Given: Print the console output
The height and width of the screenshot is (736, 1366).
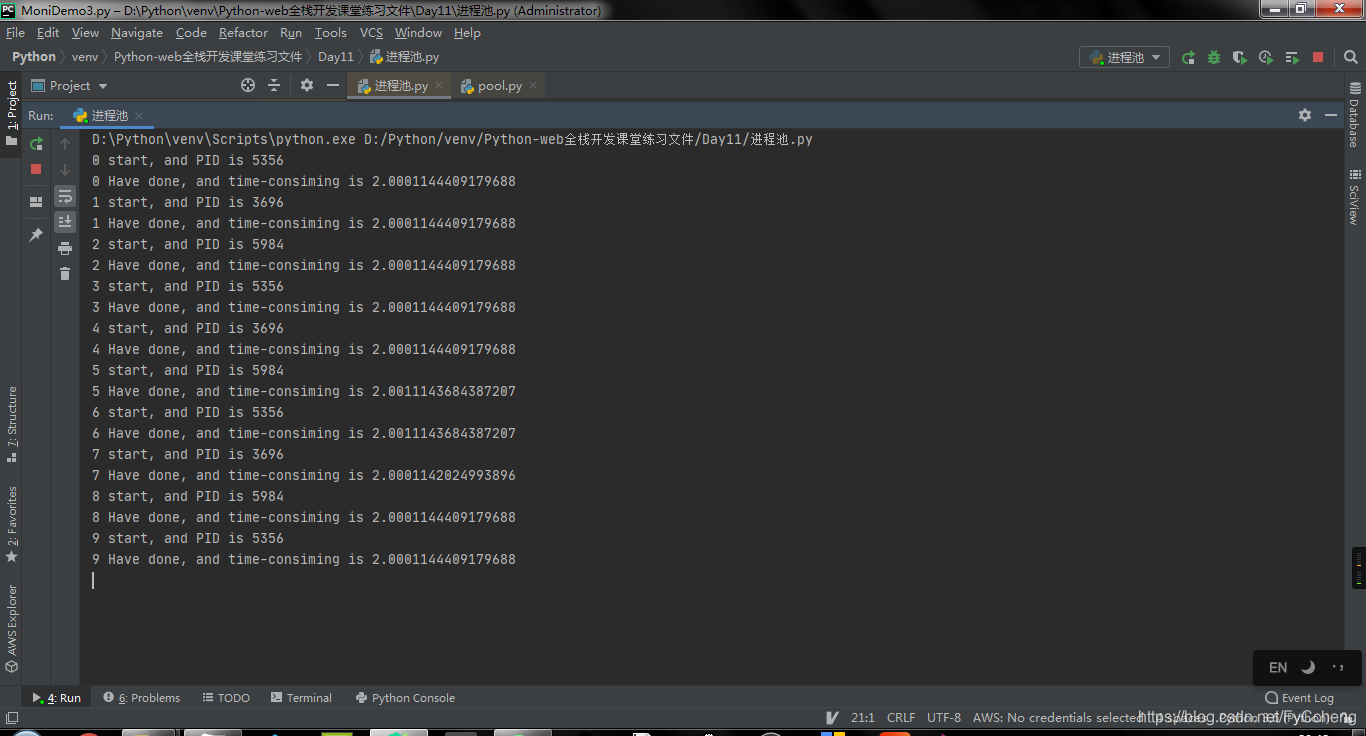Looking at the screenshot, I should (65, 248).
